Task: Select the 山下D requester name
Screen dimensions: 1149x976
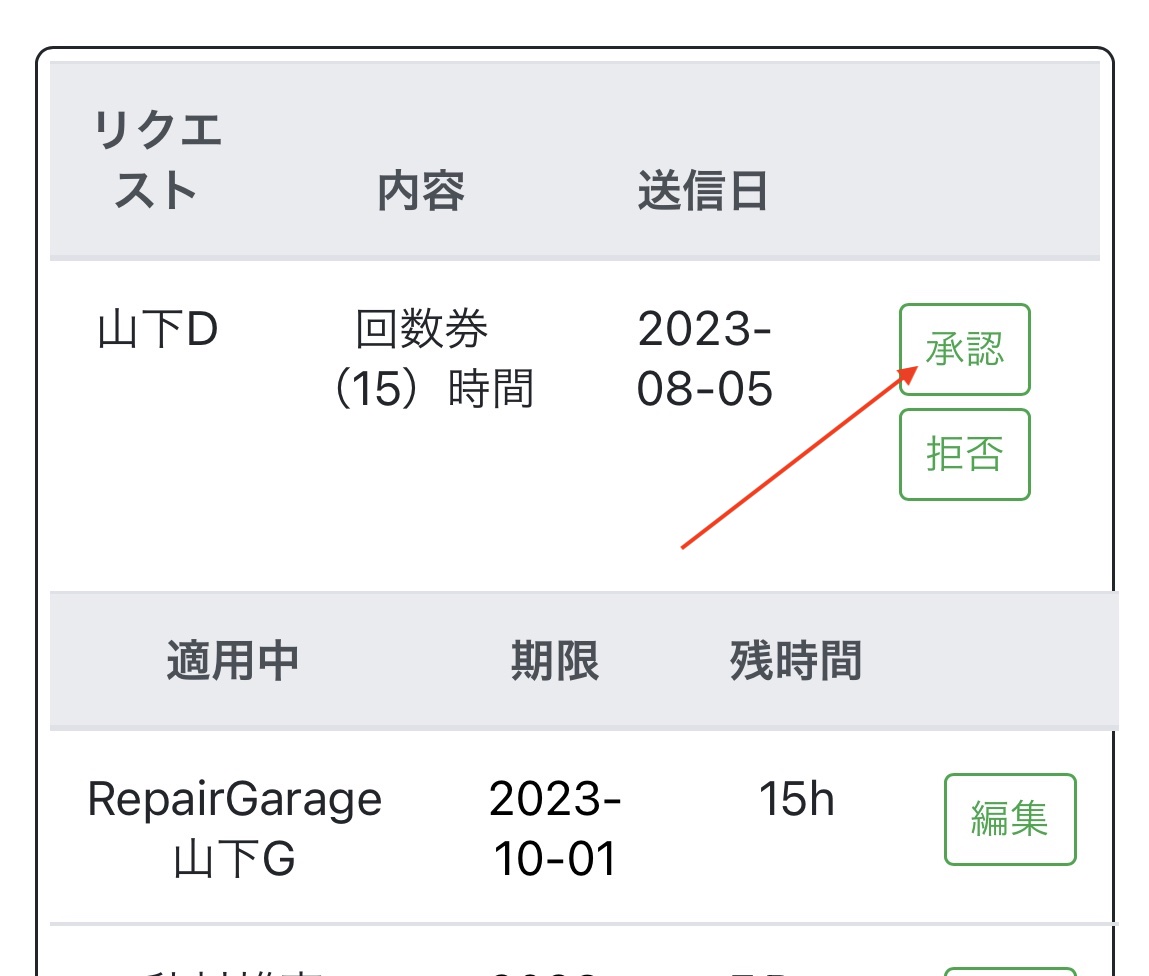Action: pyautogui.click(x=157, y=330)
